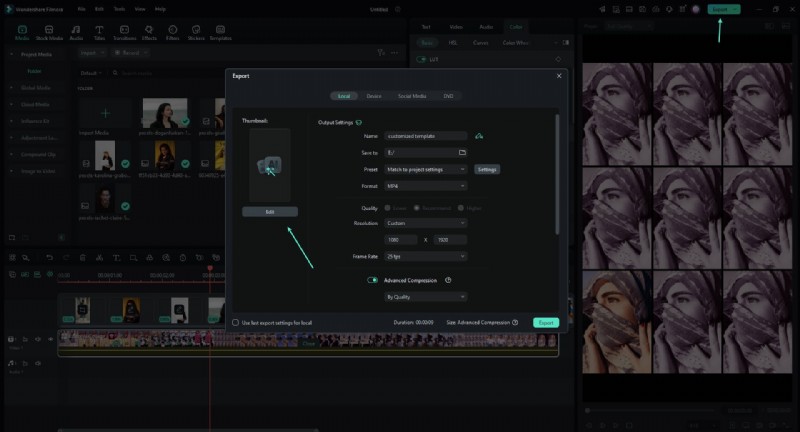The width and height of the screenshot is (800, 432).
Task: Toggle the Advanced Compression switch
Action: 373,280
